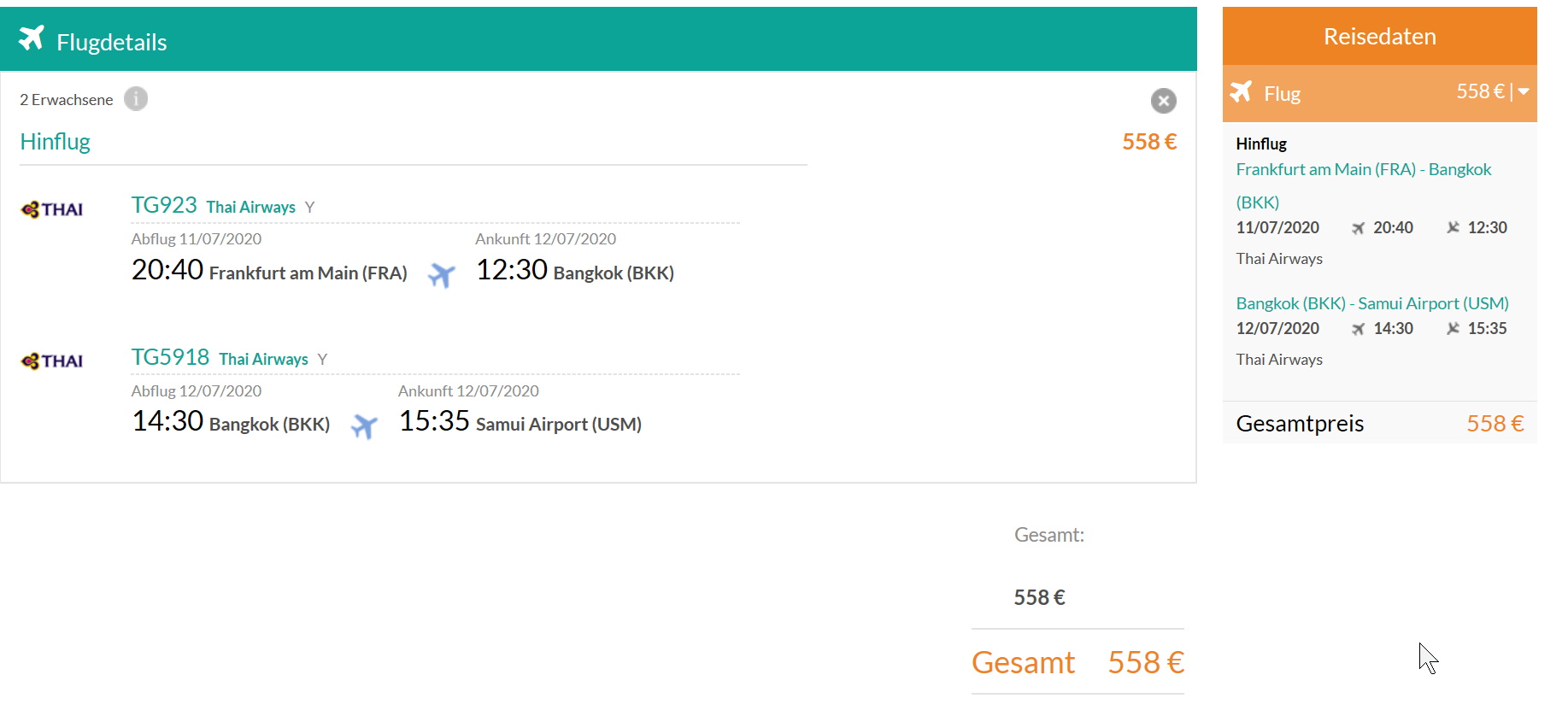
Task: Click the Reisedaten orange header
Action: pyautogui.click(x=1379, y=36)
